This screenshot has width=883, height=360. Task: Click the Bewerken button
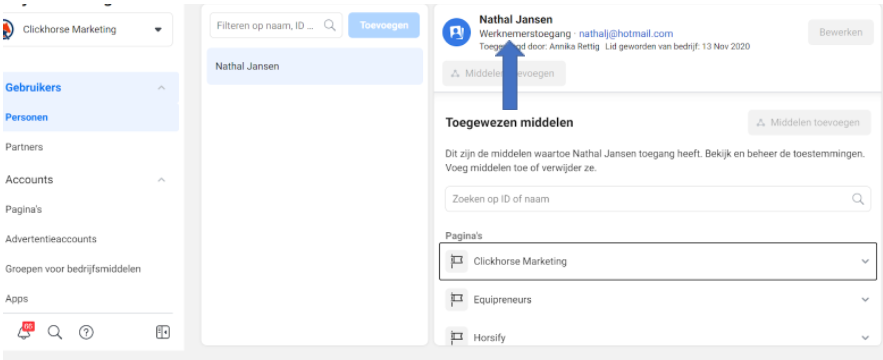click(841, 32)
